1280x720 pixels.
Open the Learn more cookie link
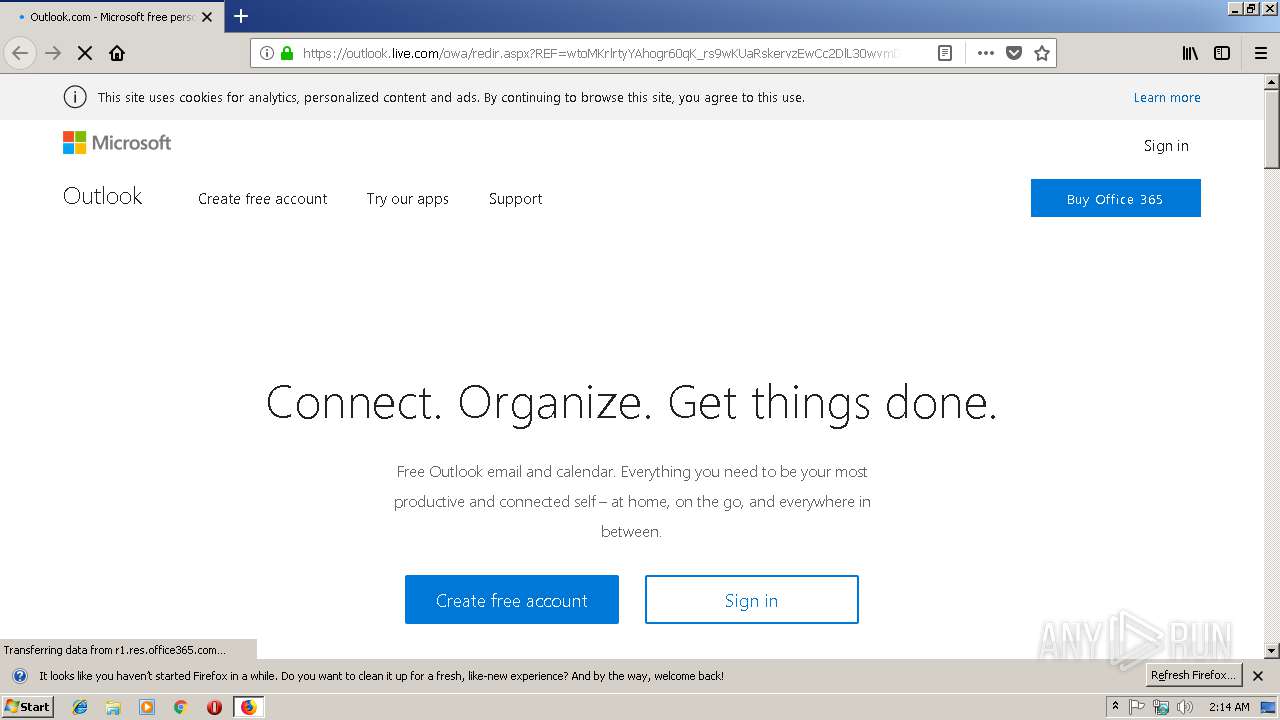click(x=1167, y=97)
